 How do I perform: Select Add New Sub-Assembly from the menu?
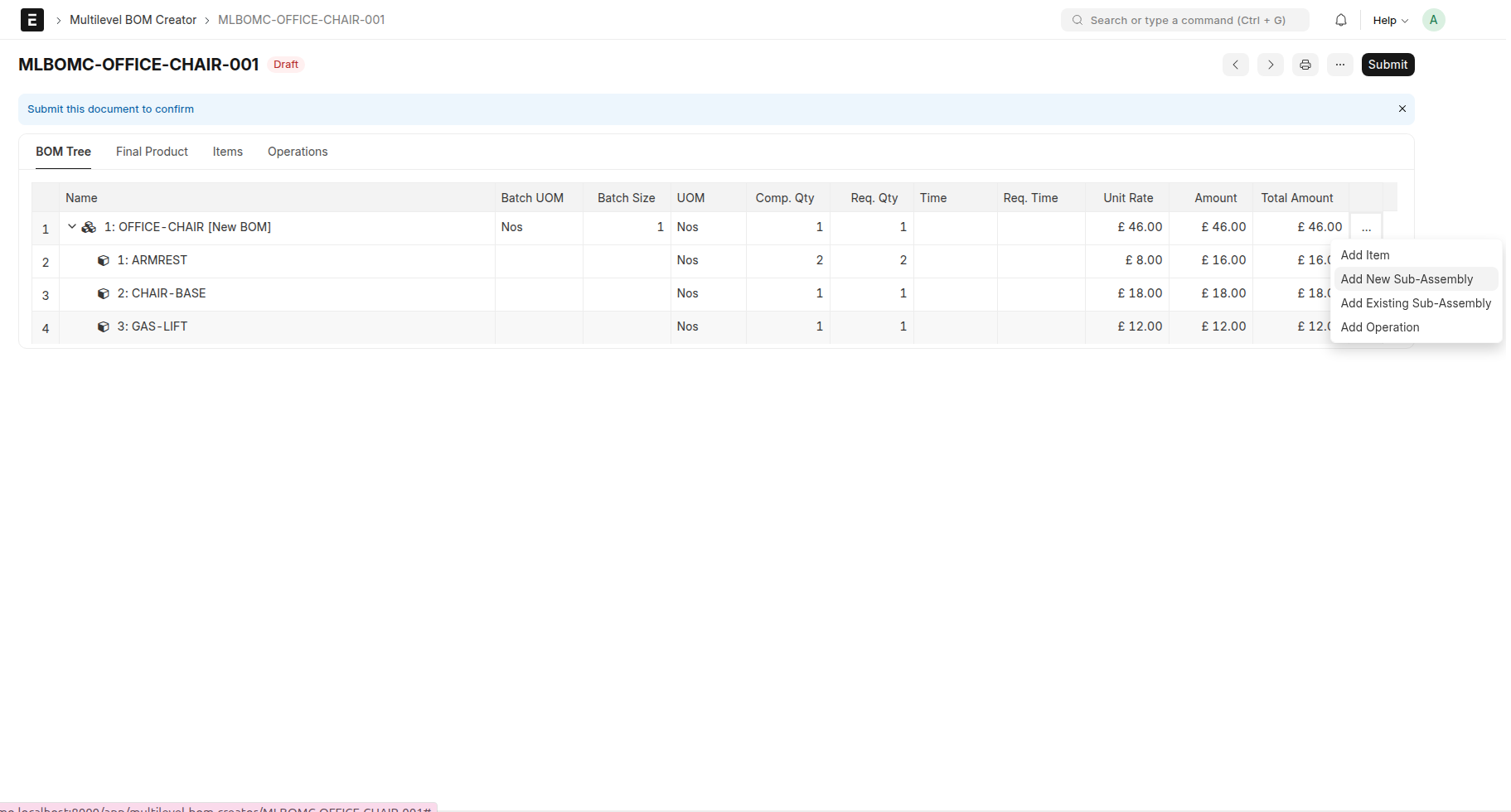[1407, 279]
